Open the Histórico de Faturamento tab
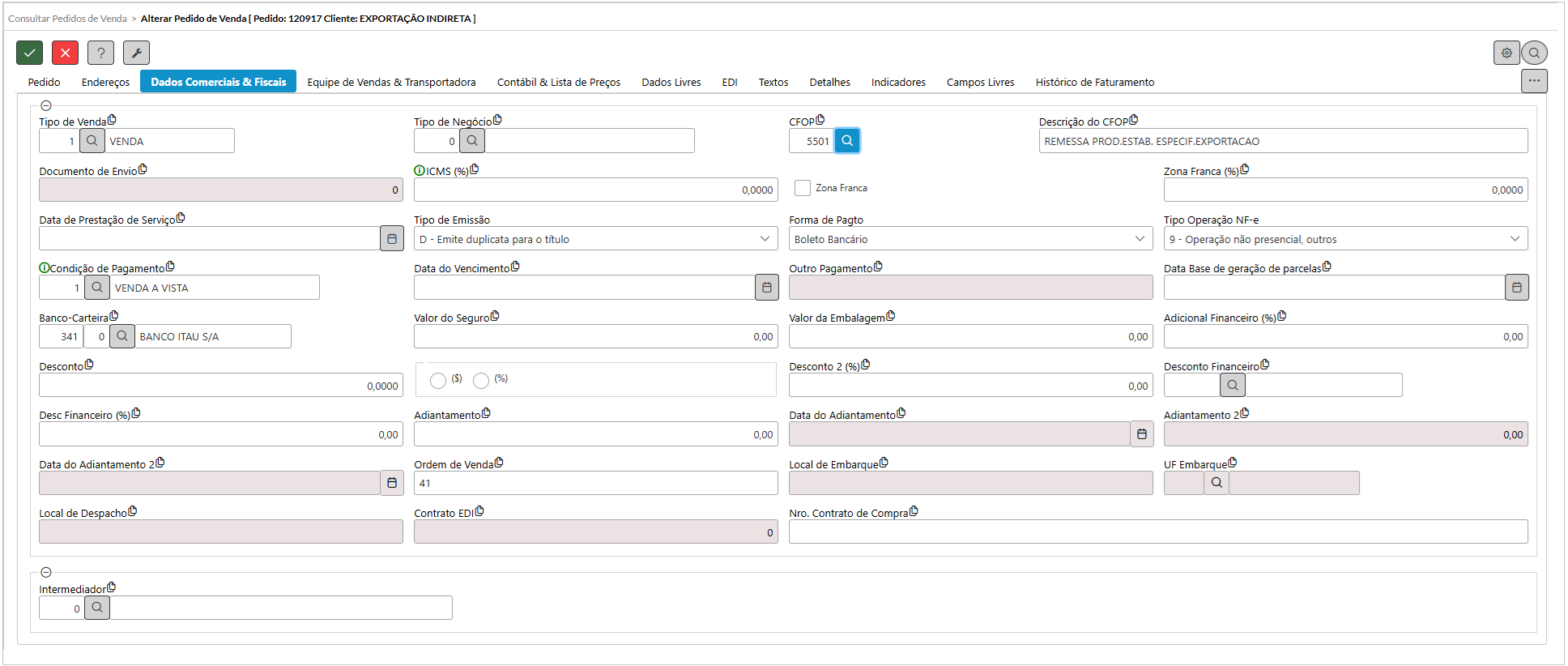 tap(1095, 82)
